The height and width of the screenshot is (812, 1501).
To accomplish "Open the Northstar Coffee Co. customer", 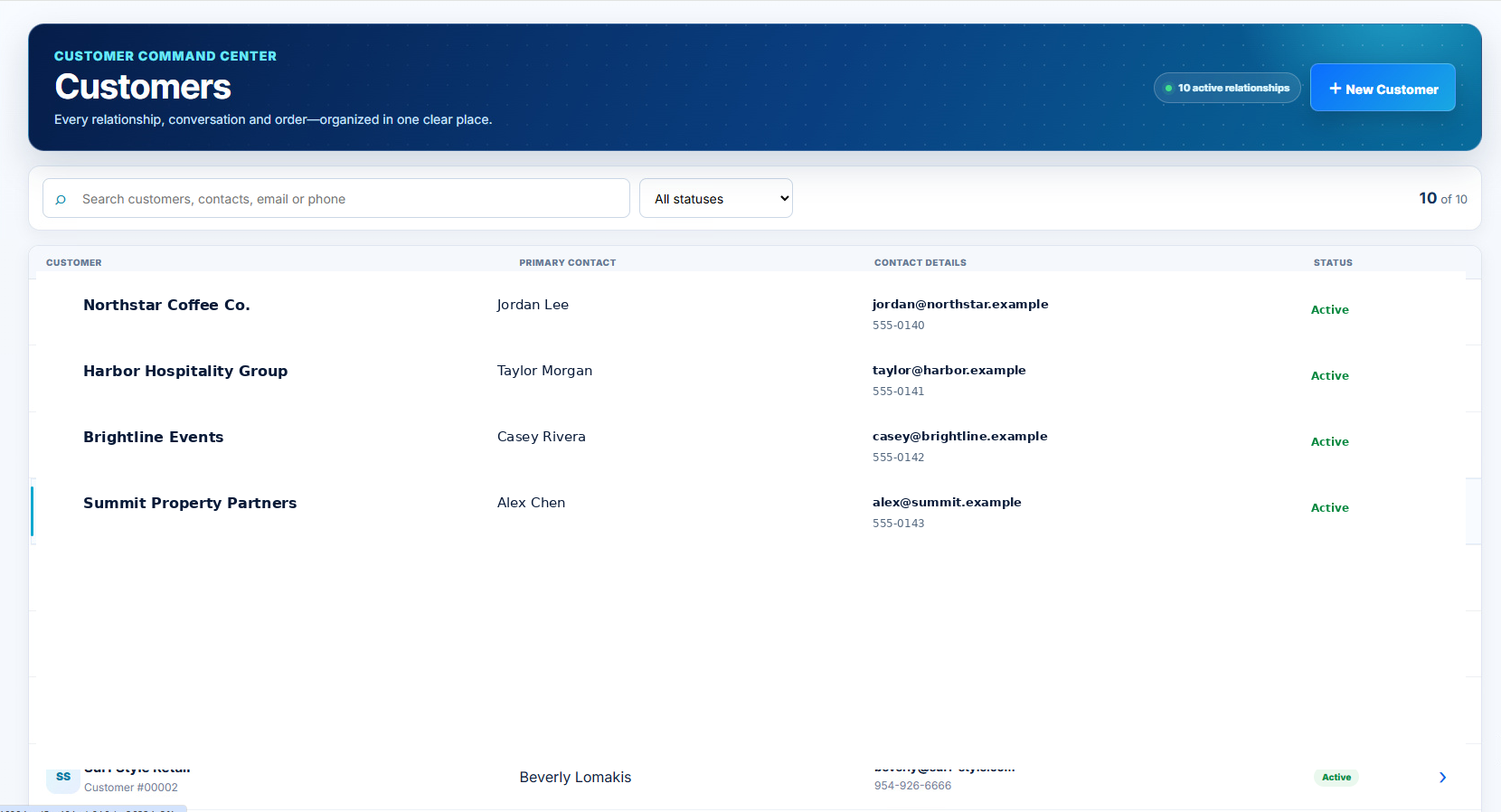I will [166, 305].
